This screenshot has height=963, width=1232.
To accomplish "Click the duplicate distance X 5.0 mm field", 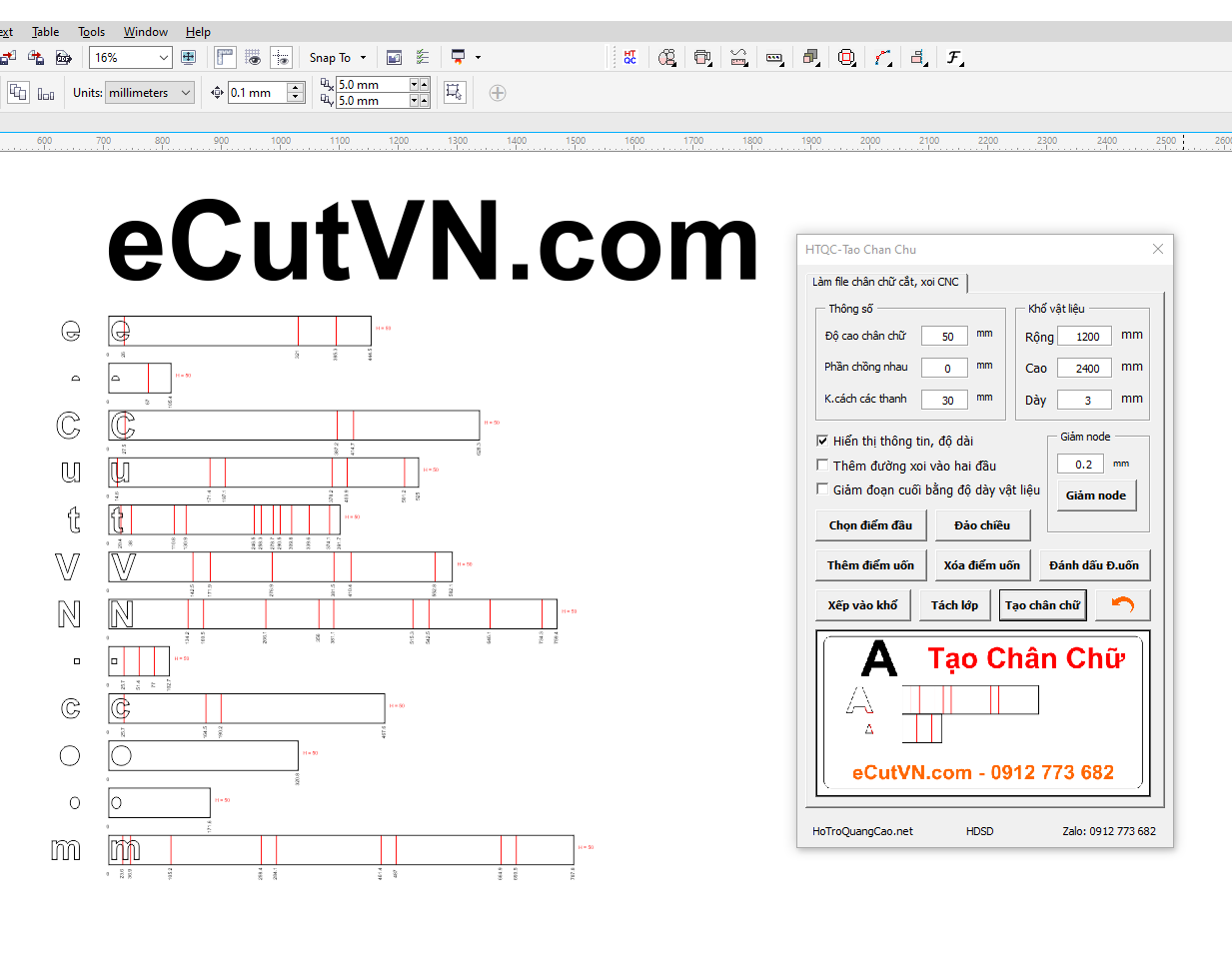I will (373, 85).
